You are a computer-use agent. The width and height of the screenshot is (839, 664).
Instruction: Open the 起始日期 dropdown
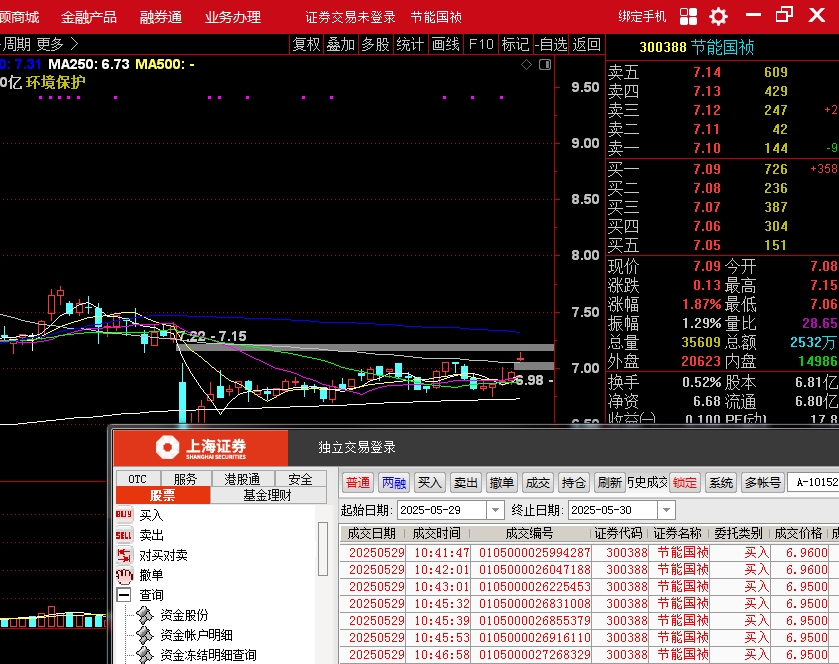click(x=495, y=510)
